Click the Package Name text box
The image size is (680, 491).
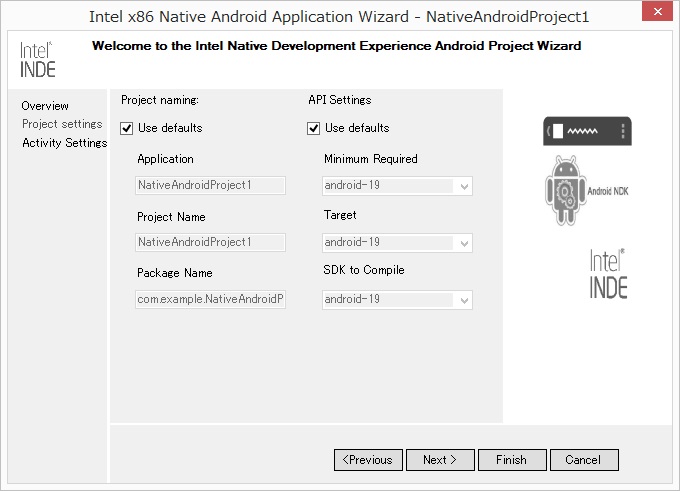coord(211,299)
